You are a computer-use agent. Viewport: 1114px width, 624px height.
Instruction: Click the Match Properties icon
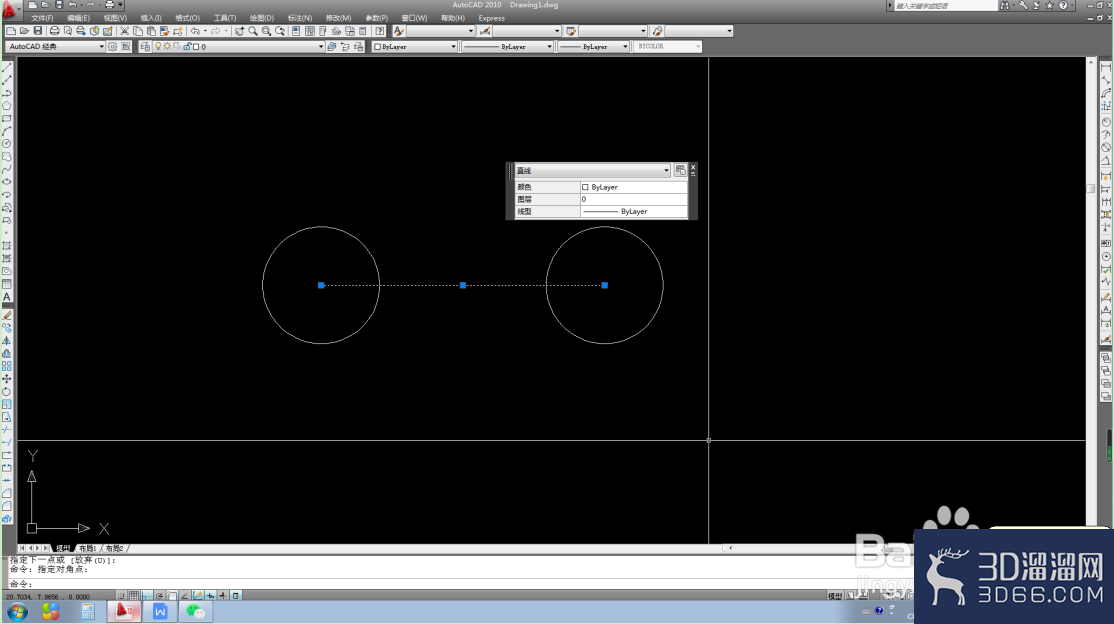pos(164,31)
